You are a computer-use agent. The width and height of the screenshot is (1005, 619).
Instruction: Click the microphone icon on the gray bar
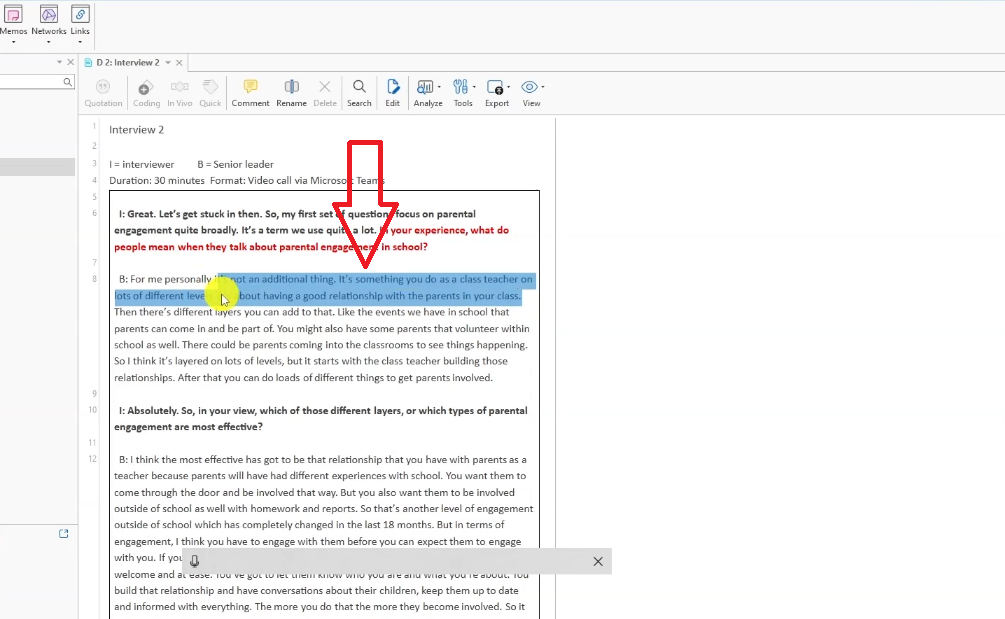[194, 562]
